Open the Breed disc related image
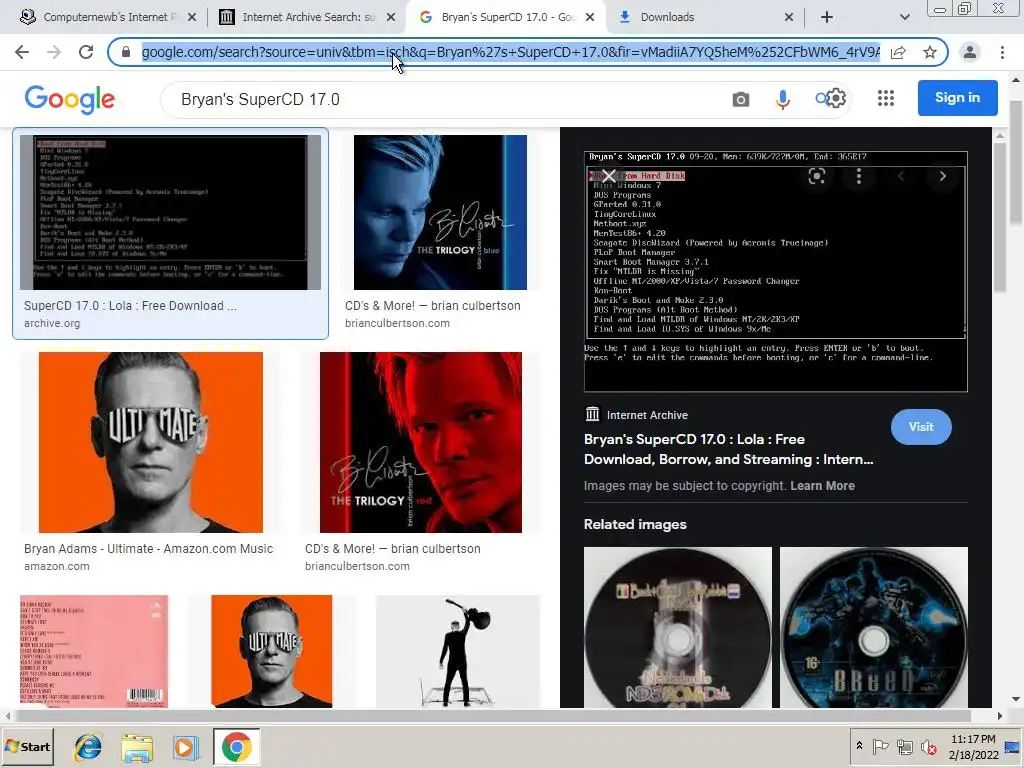 (x=874, y=628)
